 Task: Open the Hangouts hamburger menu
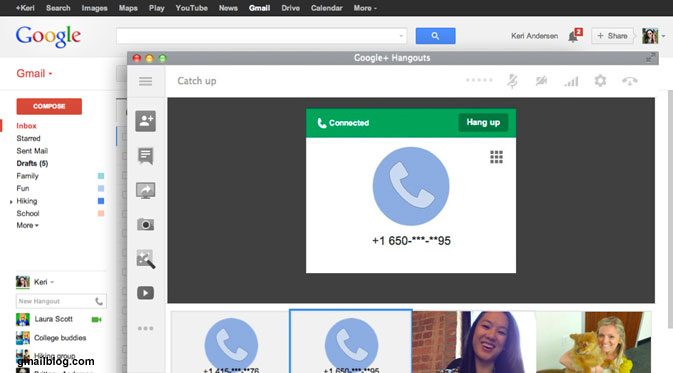(x=146, y=81)
